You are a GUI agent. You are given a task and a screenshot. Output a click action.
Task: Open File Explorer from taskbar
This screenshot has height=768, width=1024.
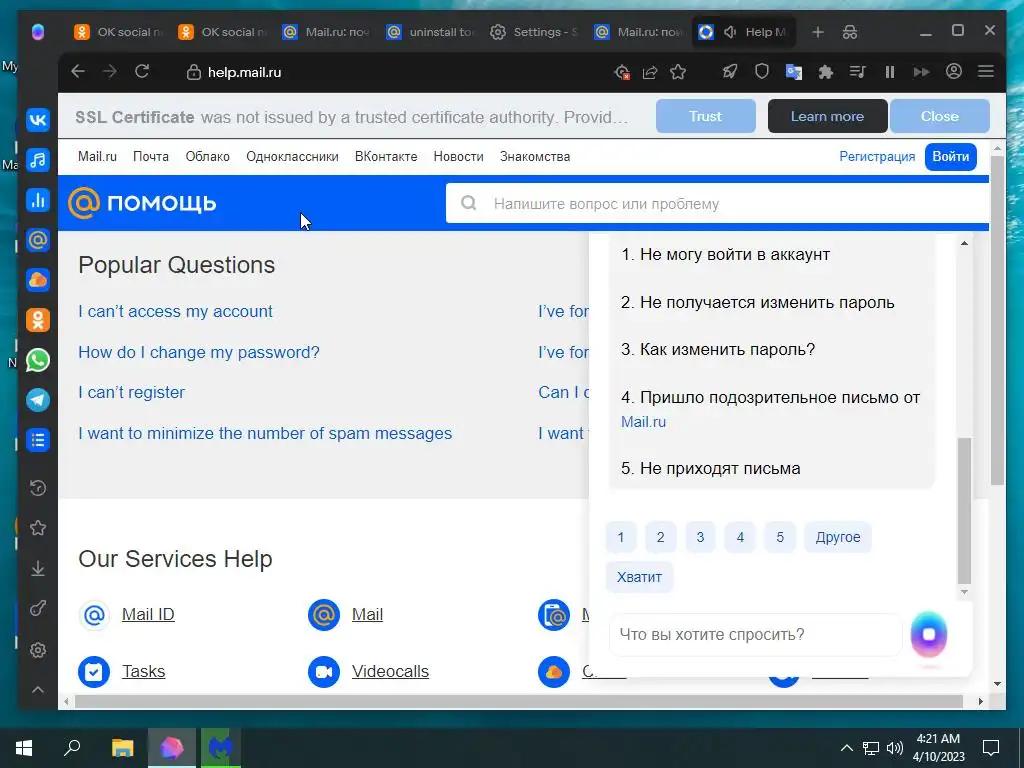coord(122,748)
